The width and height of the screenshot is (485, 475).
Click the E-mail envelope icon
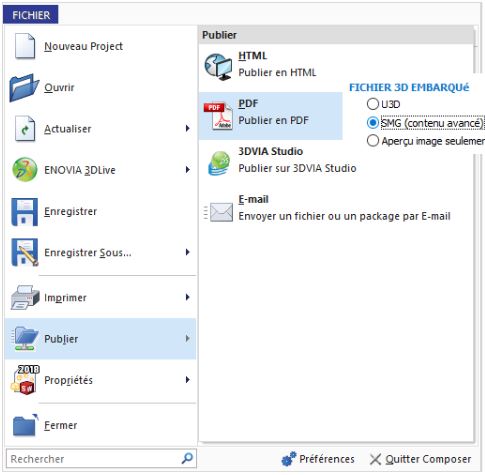[219, 212]
